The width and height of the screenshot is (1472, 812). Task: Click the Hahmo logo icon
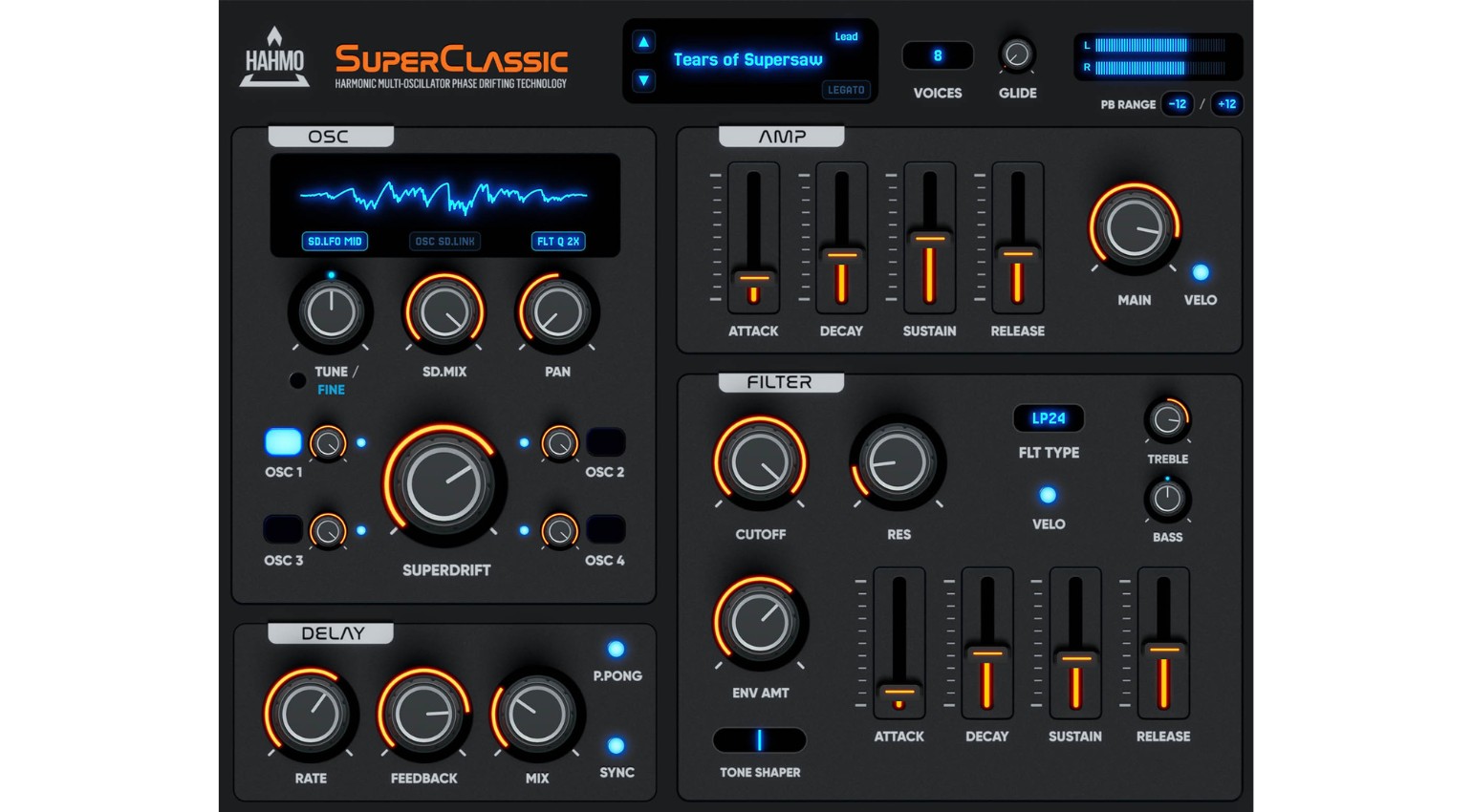point(274,57)
